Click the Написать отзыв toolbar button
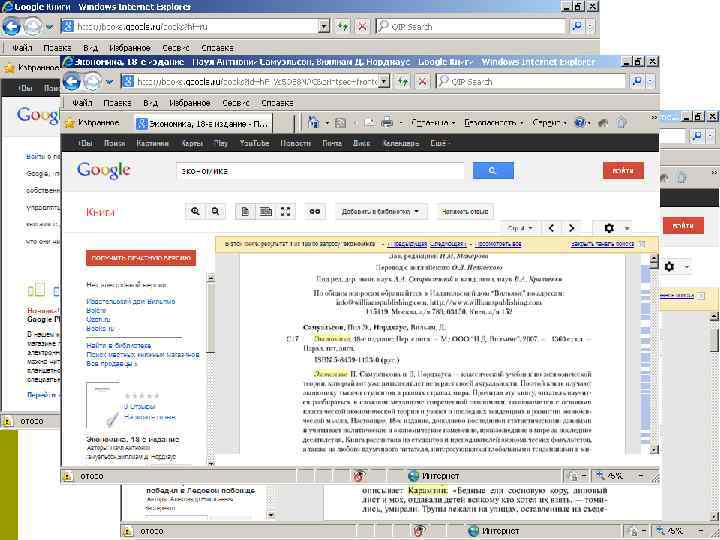The width and height of the screenshot is (720, 540). [464, 212]
